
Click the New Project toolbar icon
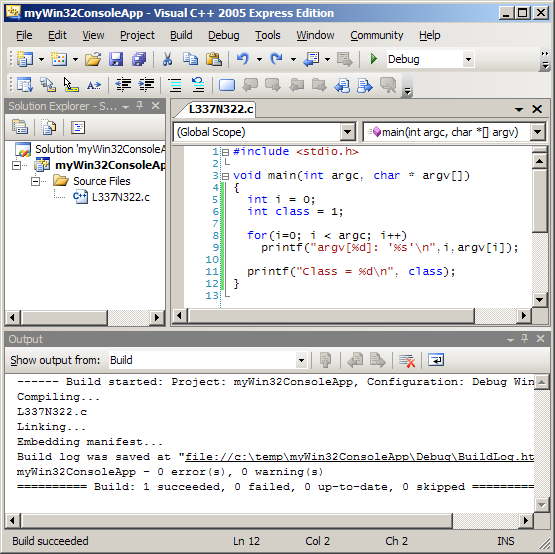pos(24,59)
